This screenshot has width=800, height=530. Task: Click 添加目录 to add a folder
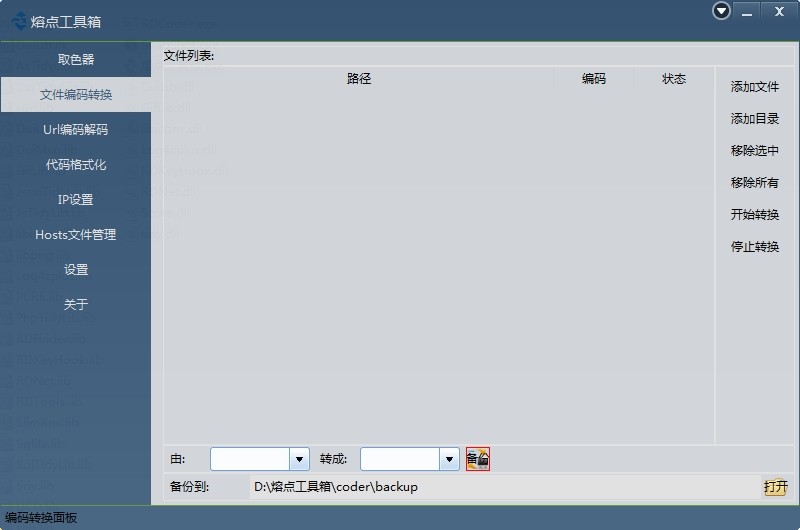tap(755, 119)
